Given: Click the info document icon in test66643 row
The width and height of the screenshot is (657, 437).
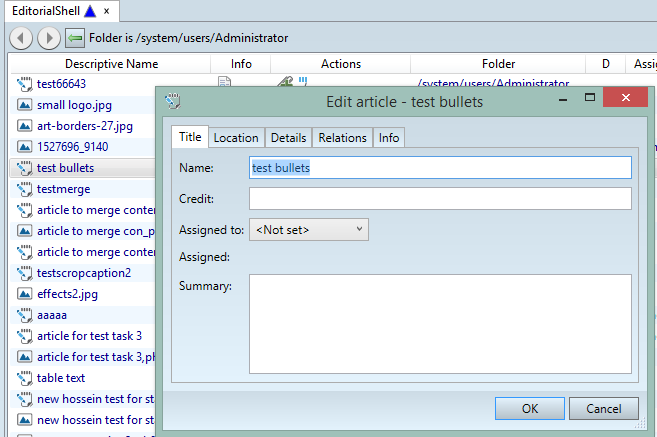Looking at the screenshot, I should 225,84.
